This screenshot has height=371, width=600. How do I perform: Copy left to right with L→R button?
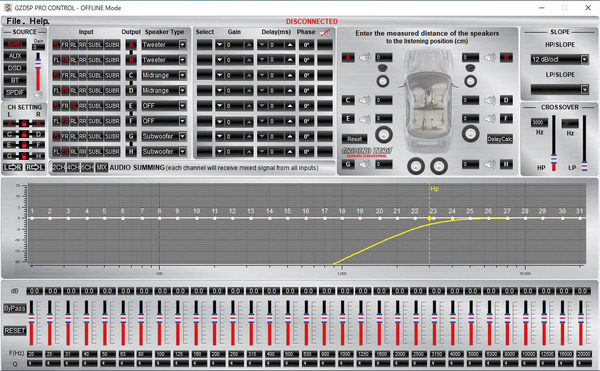click(13, 167)
